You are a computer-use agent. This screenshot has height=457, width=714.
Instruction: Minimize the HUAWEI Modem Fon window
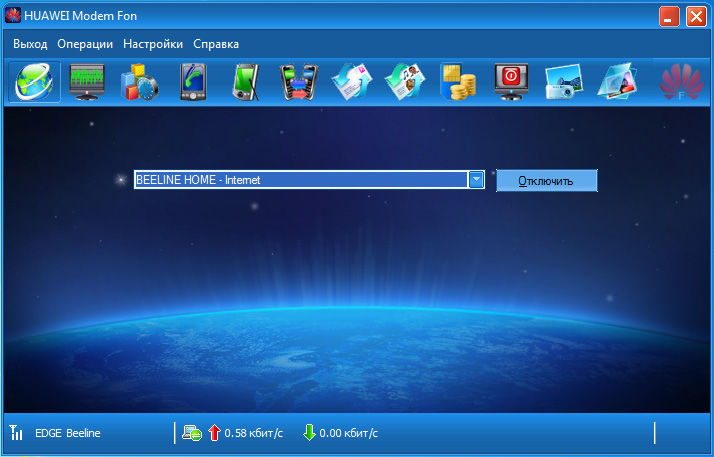click(x=669, y=17)
